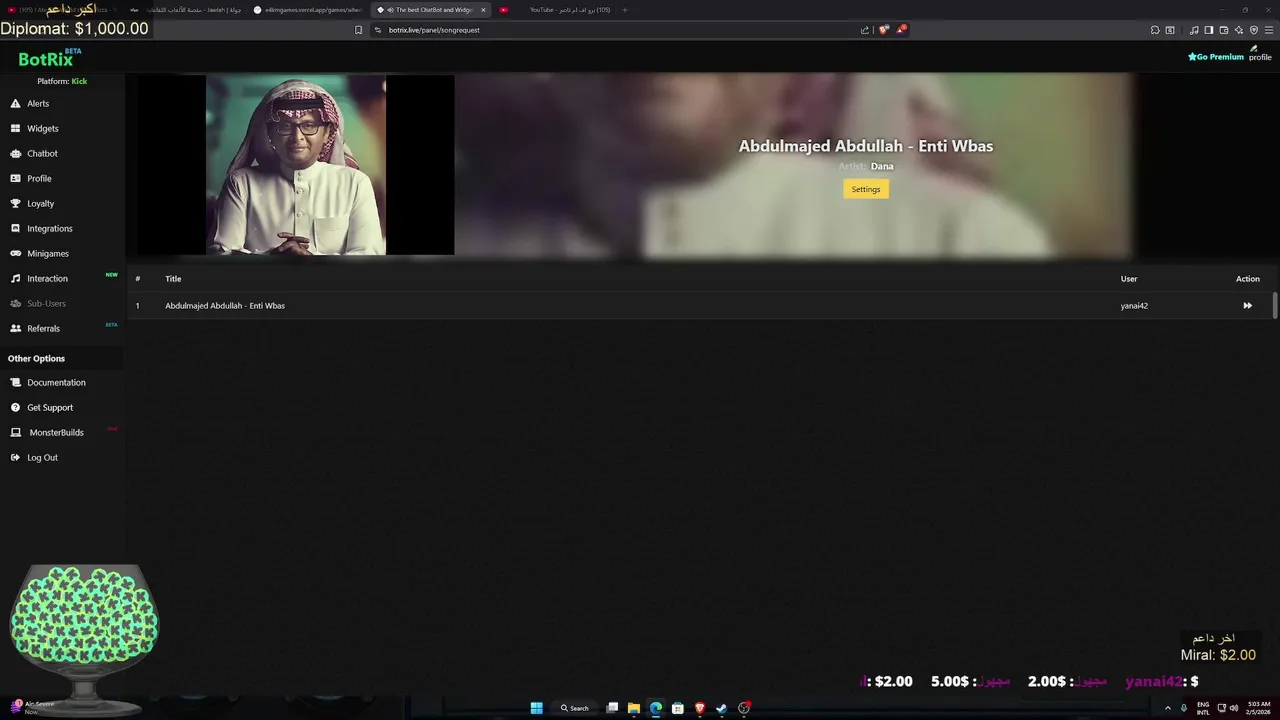1280x720 pixels.
Task: Toggle the browser sidebar panel icon
Action: (1209, 30)
